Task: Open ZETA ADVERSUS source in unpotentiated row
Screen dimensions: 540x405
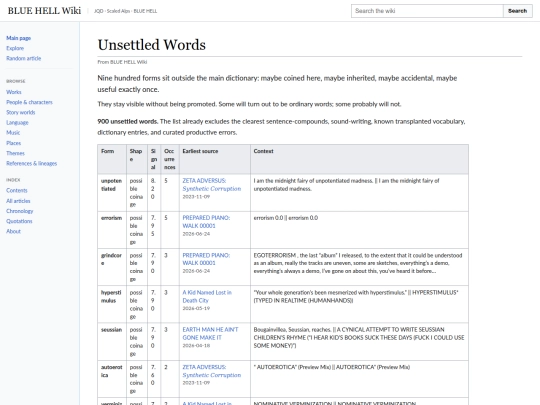Action: click(x=211, y=185)
